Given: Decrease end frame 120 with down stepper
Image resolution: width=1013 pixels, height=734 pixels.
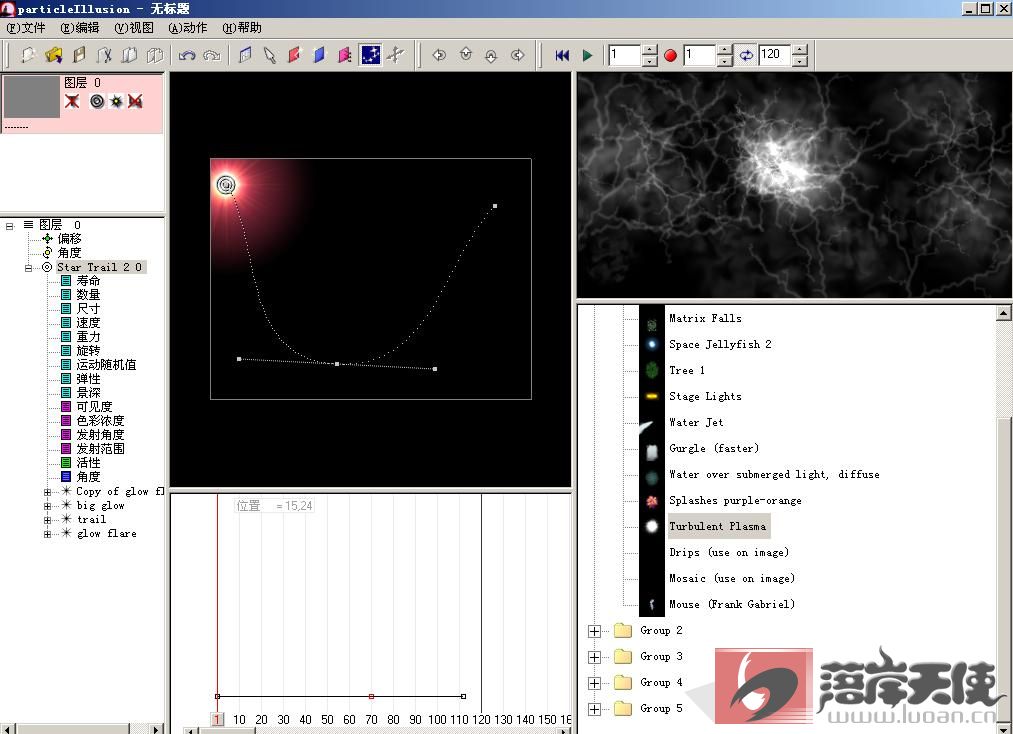Looking at the screenshot, I should [x=800, y=61].
